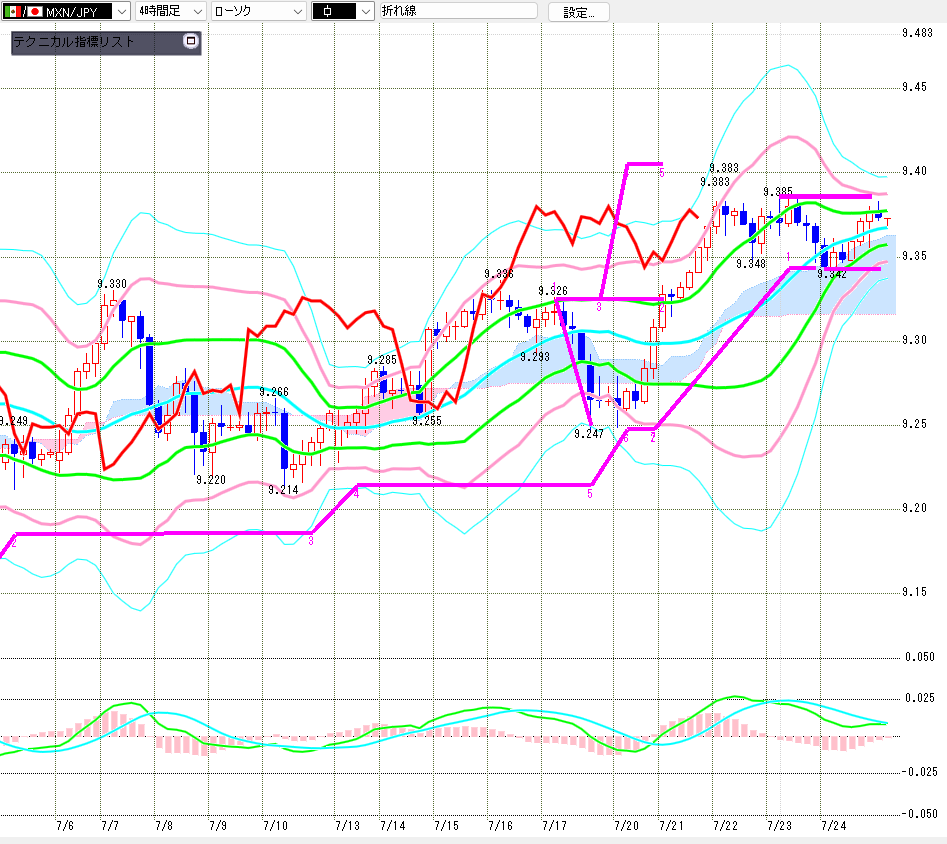
Task: Click the 9.385 high price label
Action: coord(778,192)
